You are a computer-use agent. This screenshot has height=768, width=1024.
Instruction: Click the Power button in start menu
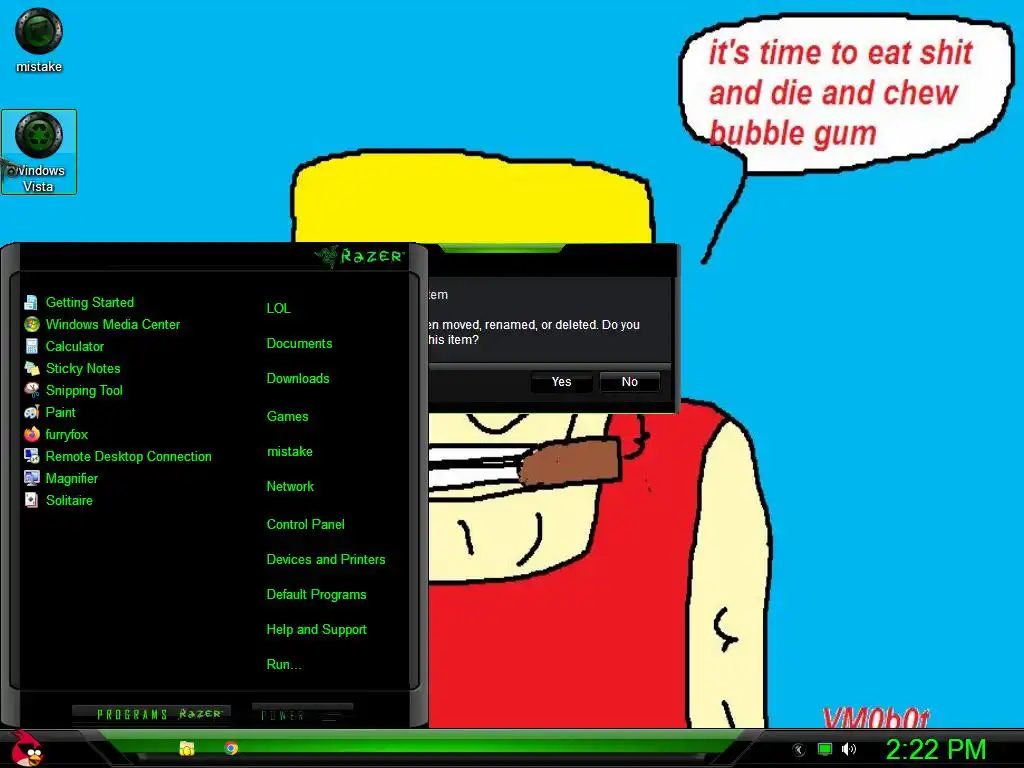point(302,714)
